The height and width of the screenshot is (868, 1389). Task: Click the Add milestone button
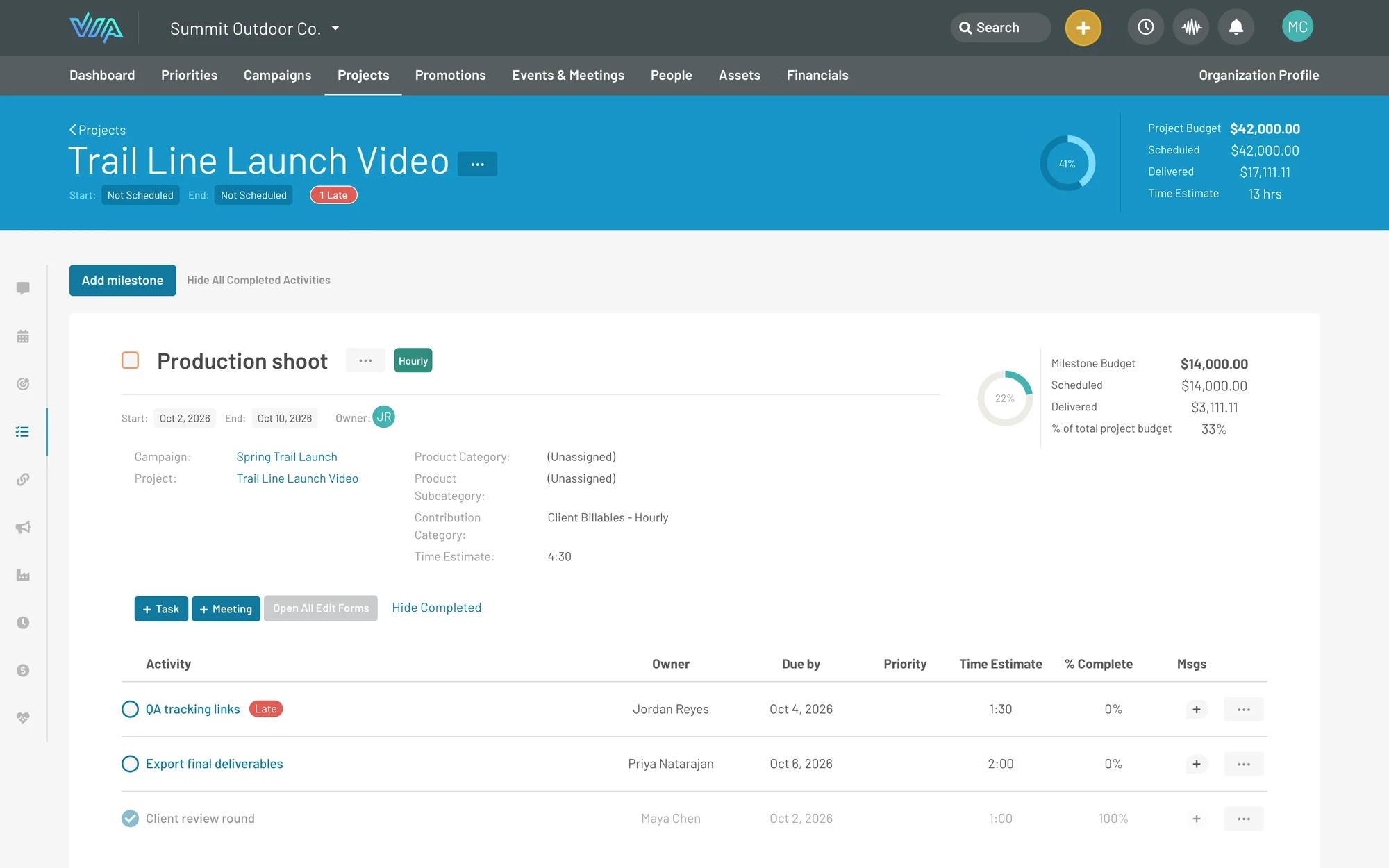pyautogui.click(x=122, y=280)
